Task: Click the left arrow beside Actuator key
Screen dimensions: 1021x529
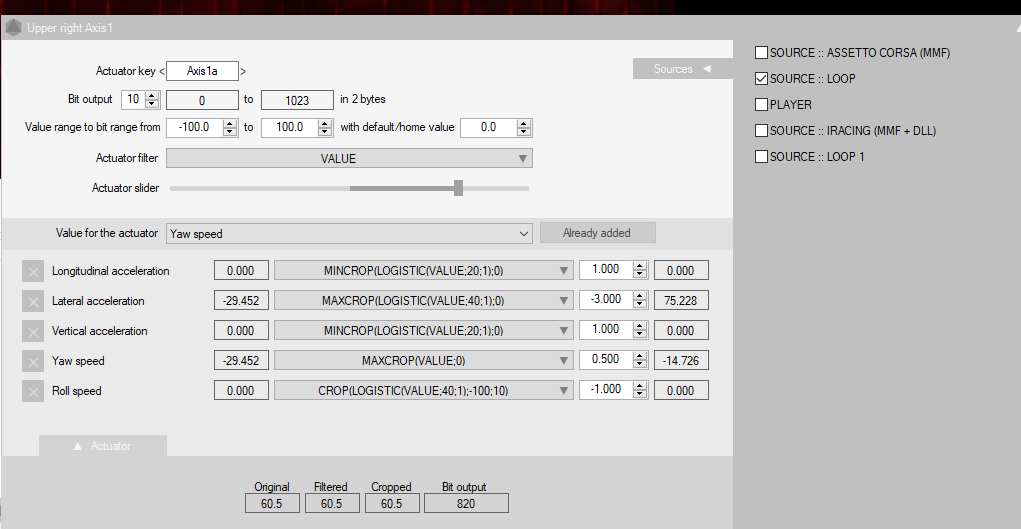Action: [163, 71]
